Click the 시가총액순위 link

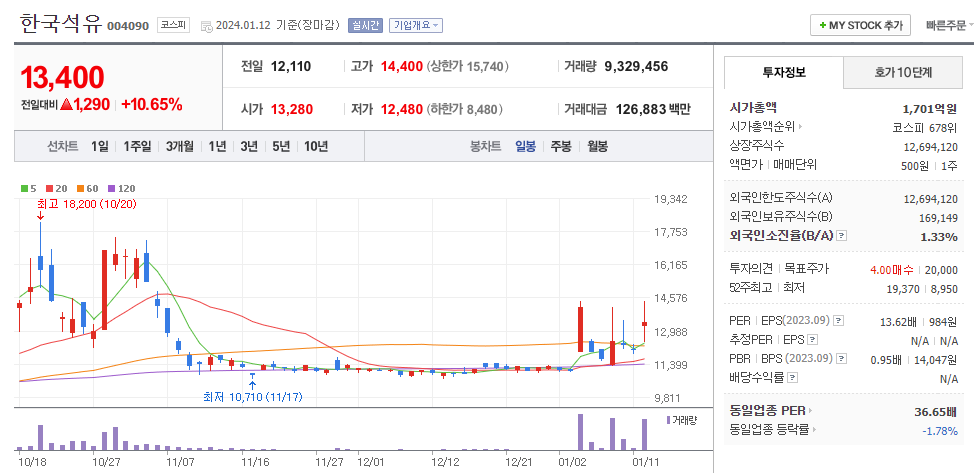(x=762, y=127)
